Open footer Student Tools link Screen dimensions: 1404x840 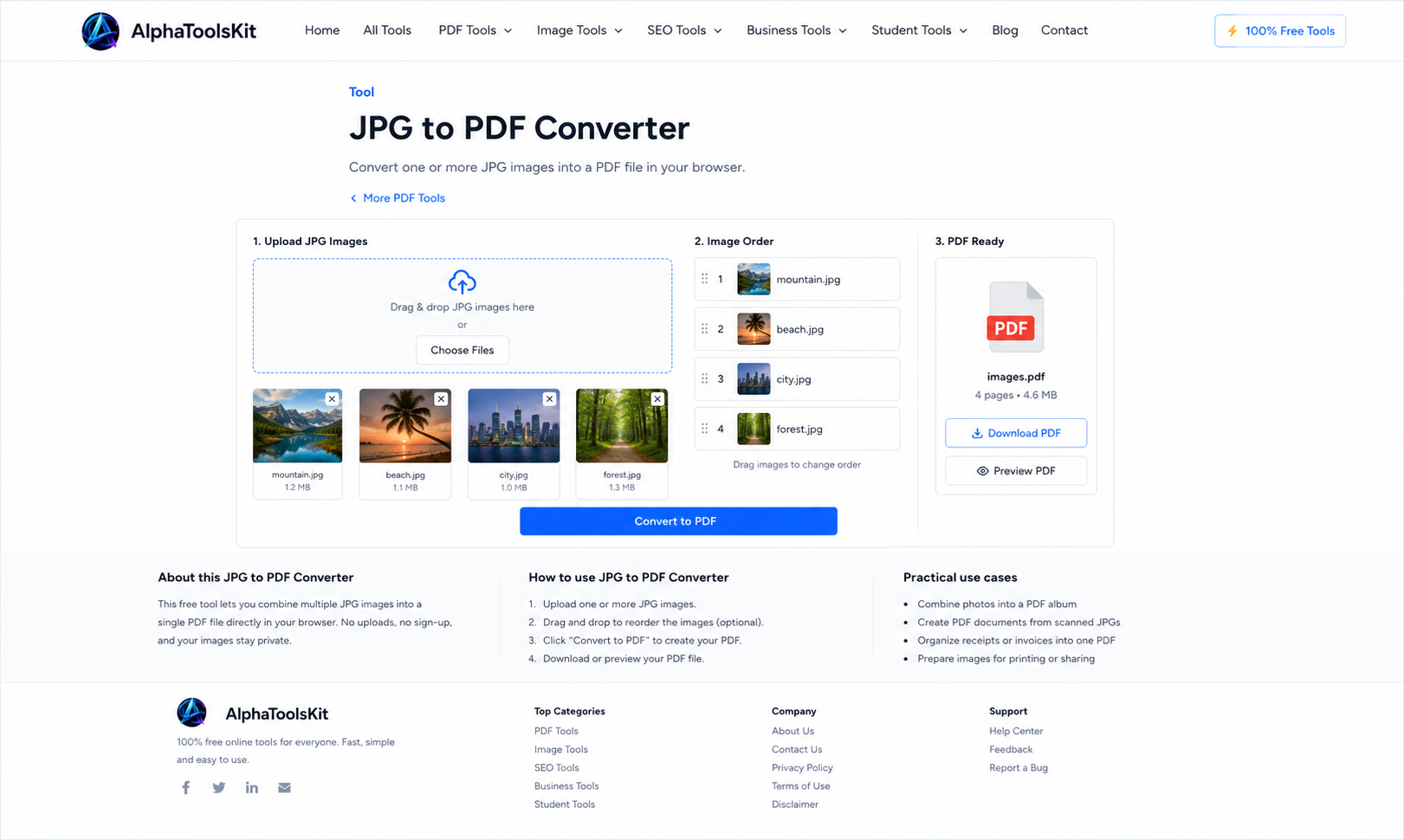point(565,804)
